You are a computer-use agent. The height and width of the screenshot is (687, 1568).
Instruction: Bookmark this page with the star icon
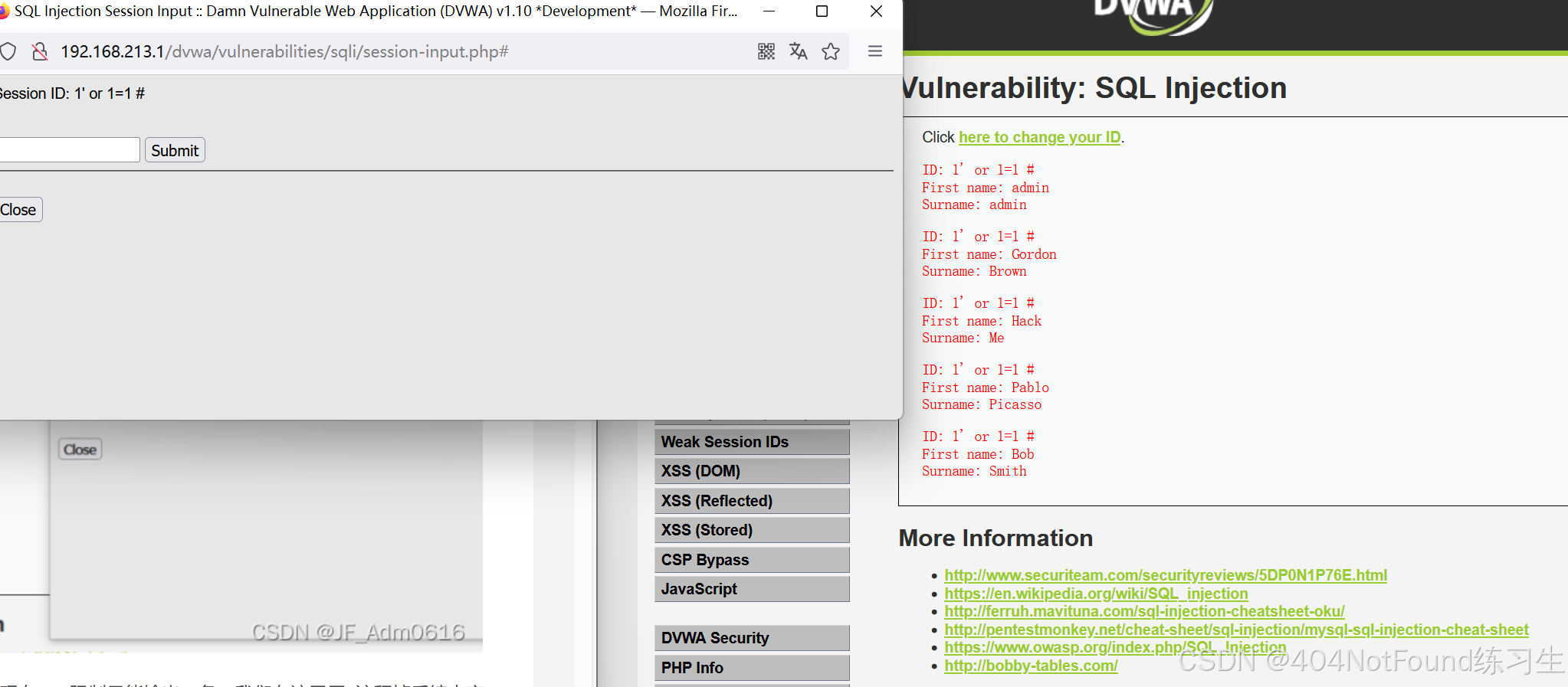(x=831, y=51)
